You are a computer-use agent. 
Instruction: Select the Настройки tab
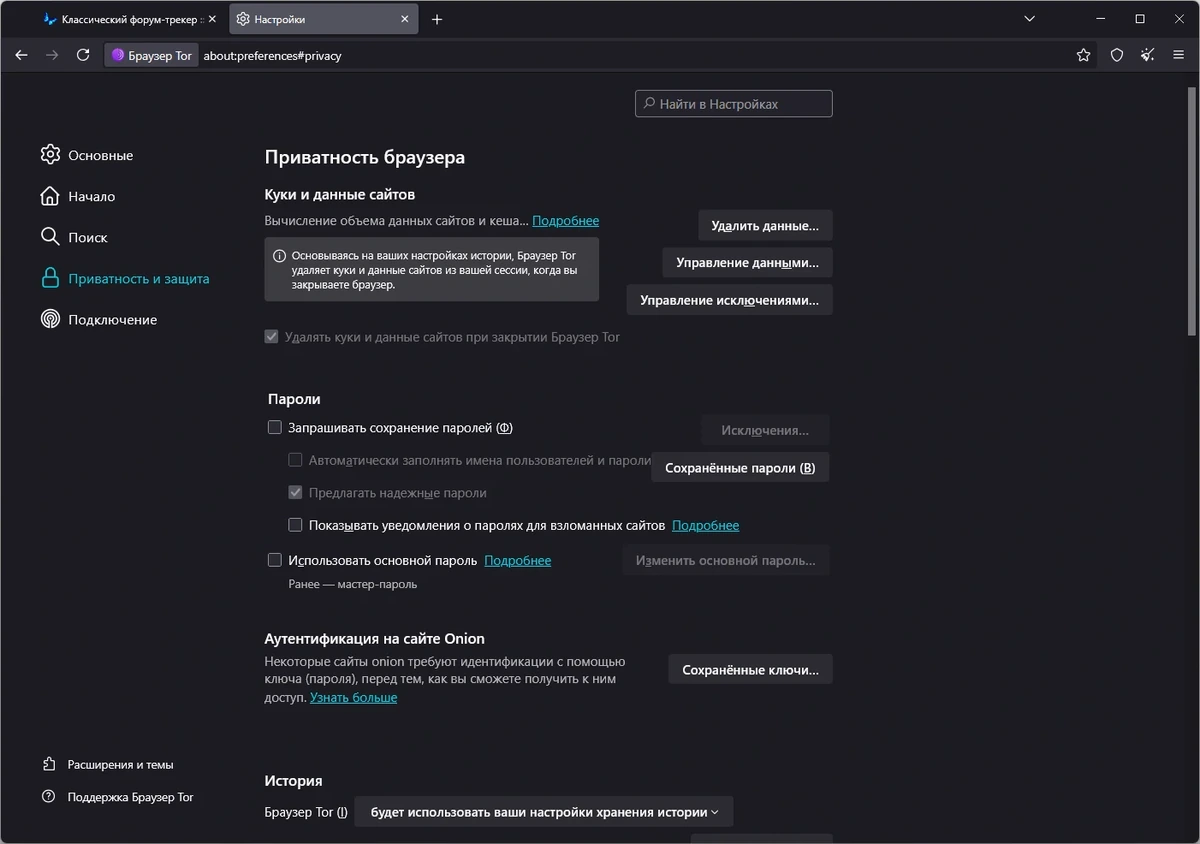(x=322, y=19)
